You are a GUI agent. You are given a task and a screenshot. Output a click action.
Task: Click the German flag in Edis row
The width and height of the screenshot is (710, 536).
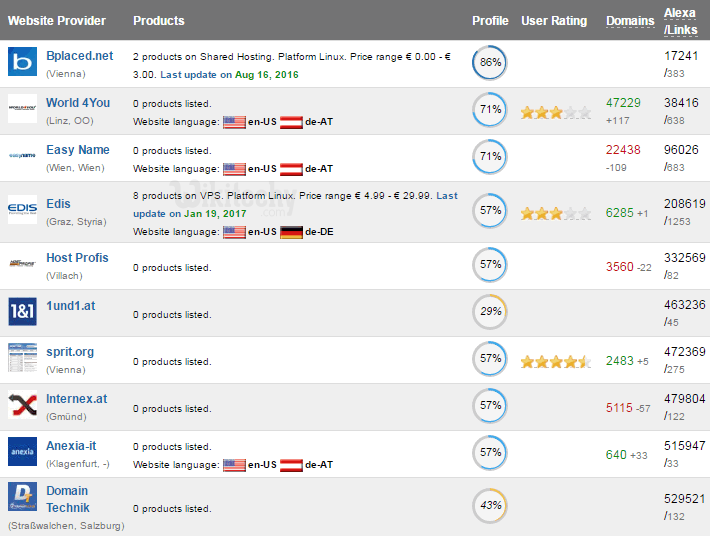pyautogui.click(x=291, y=232)
